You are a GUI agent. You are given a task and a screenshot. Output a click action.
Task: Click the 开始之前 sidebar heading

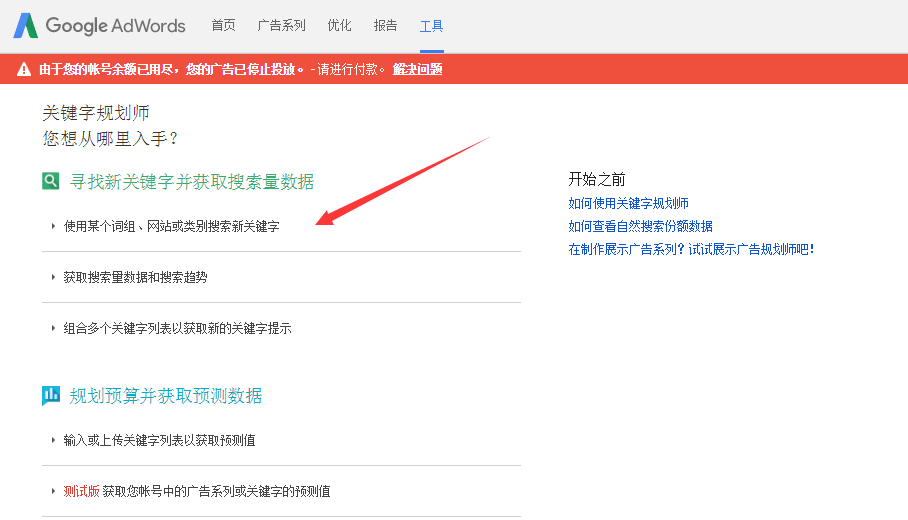(x=596, y=179)
